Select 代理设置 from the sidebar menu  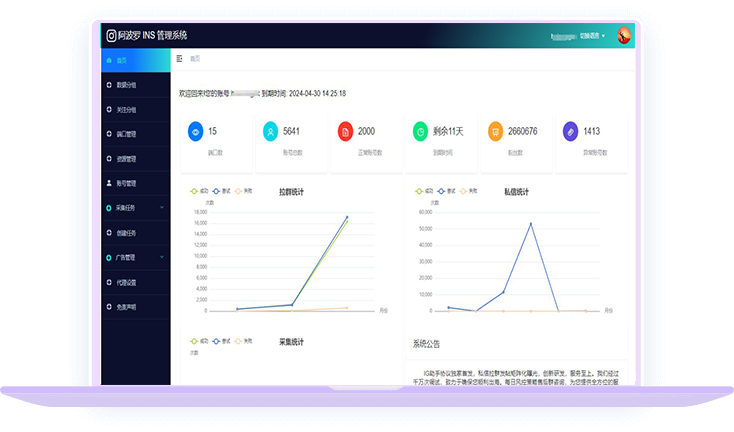click(x=132, y=282)
